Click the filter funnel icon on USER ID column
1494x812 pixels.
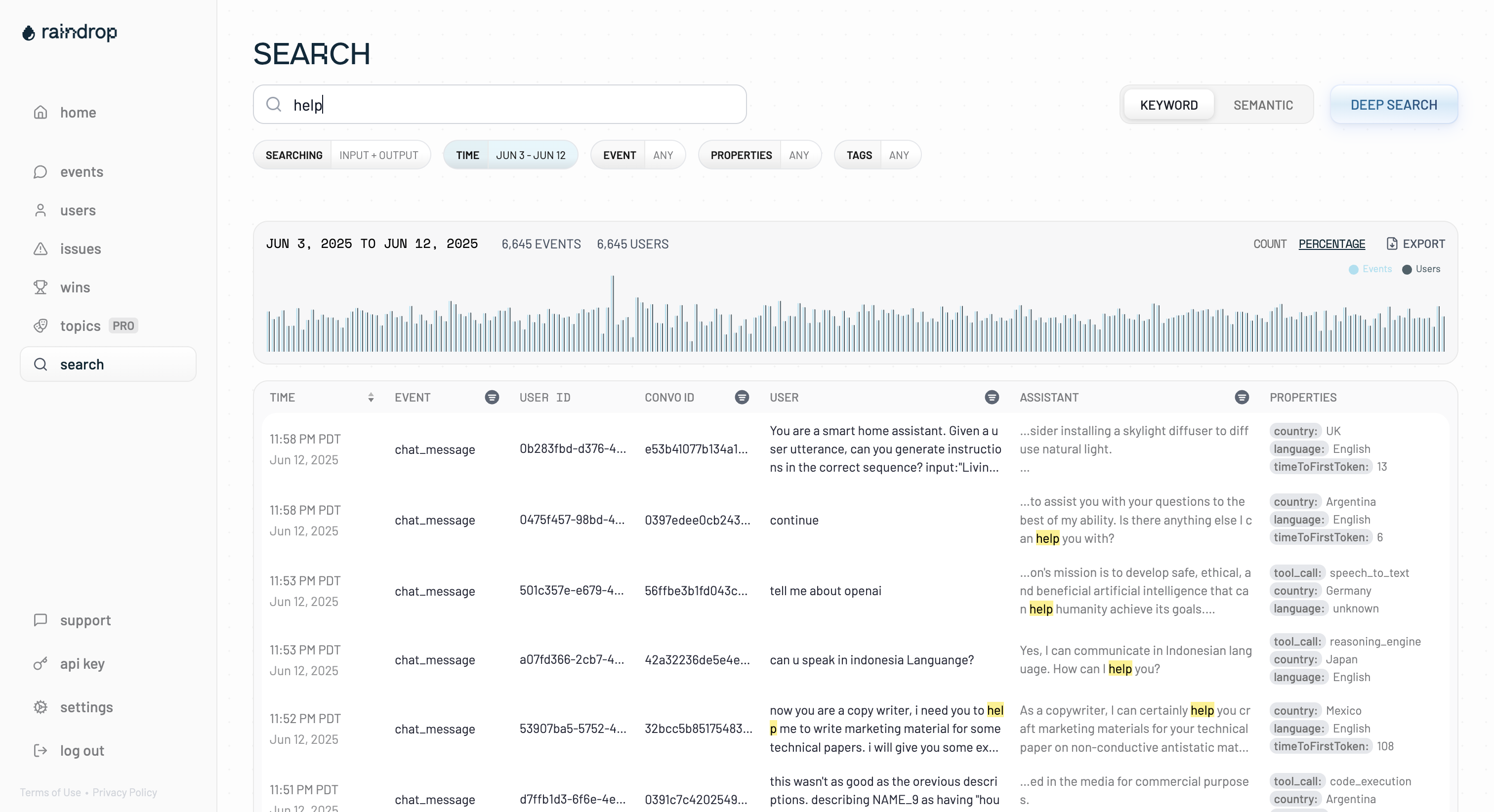493,397
